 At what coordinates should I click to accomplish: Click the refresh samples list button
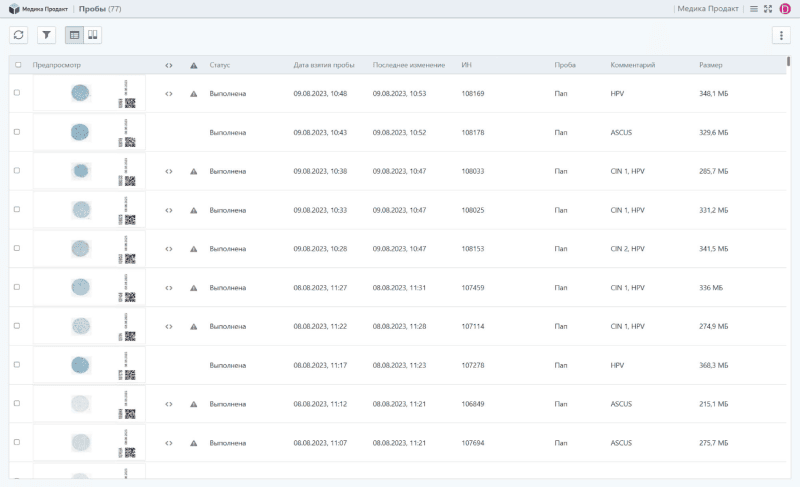pos(19,35)
